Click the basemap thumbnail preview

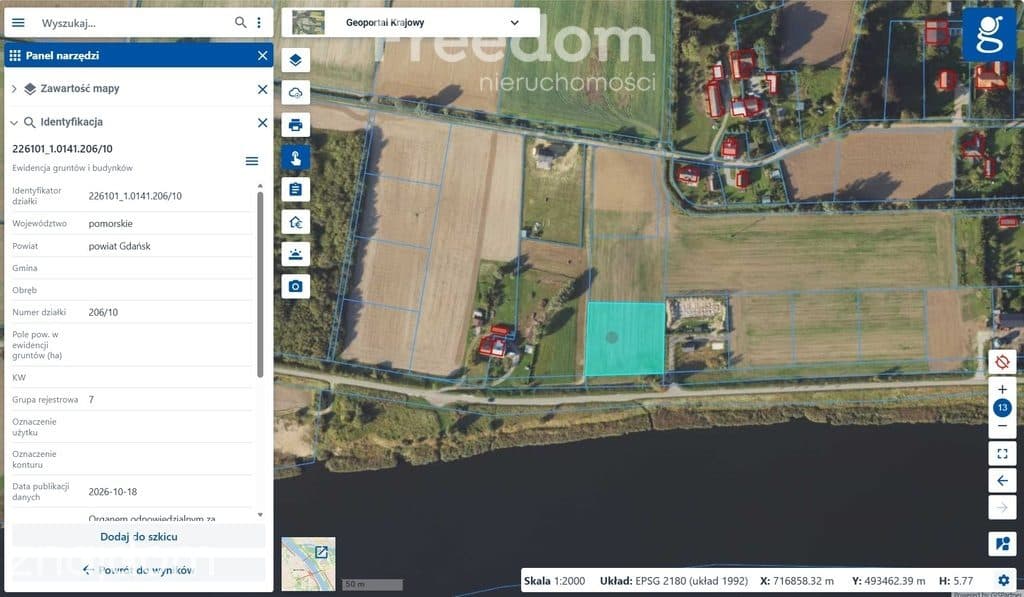[x=308, y=22]
